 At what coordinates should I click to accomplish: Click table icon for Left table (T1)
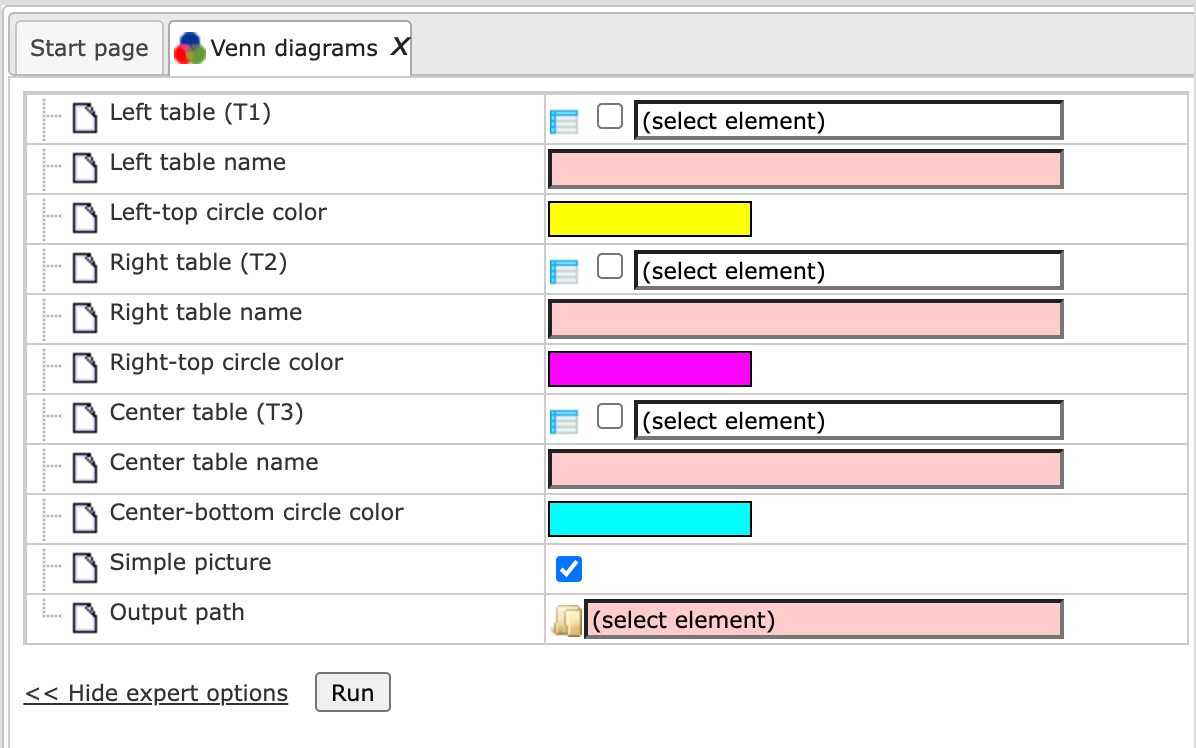tap(564, 121)
